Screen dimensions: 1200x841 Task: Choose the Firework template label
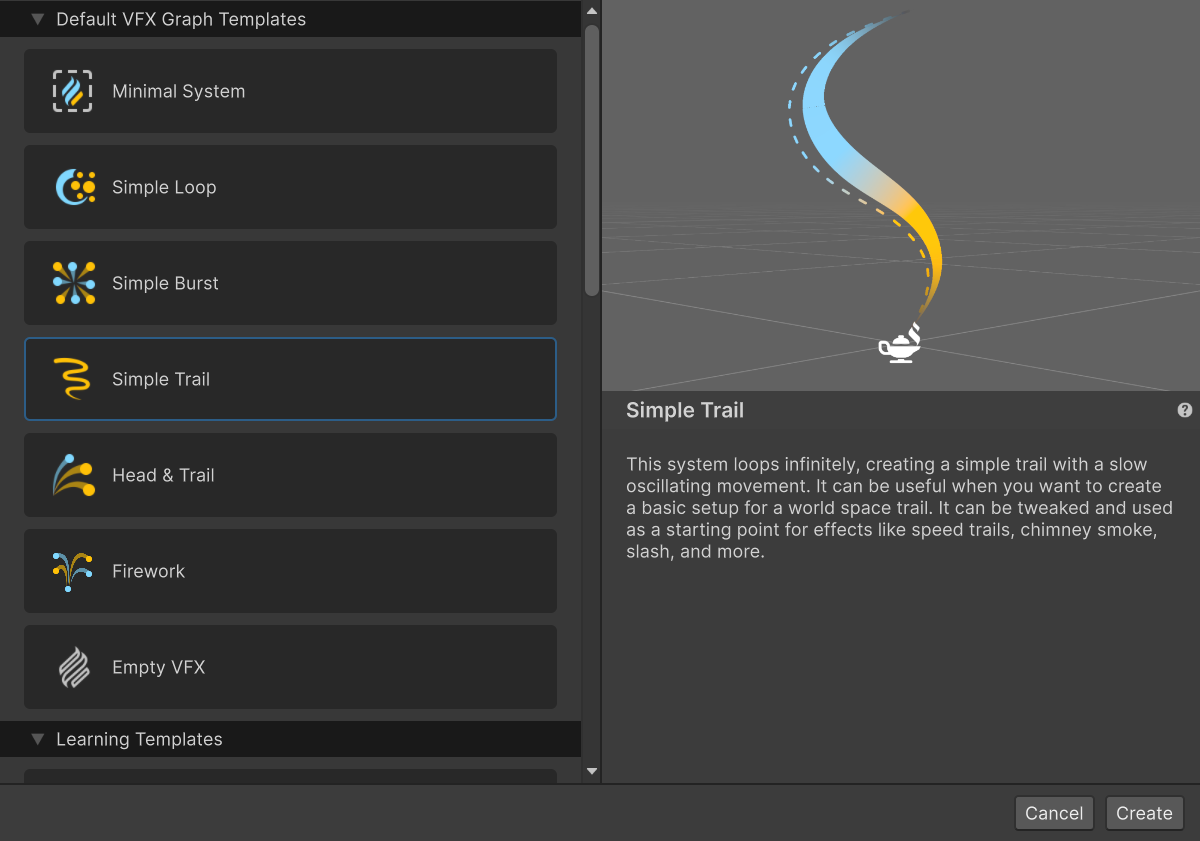pos(148,571)
